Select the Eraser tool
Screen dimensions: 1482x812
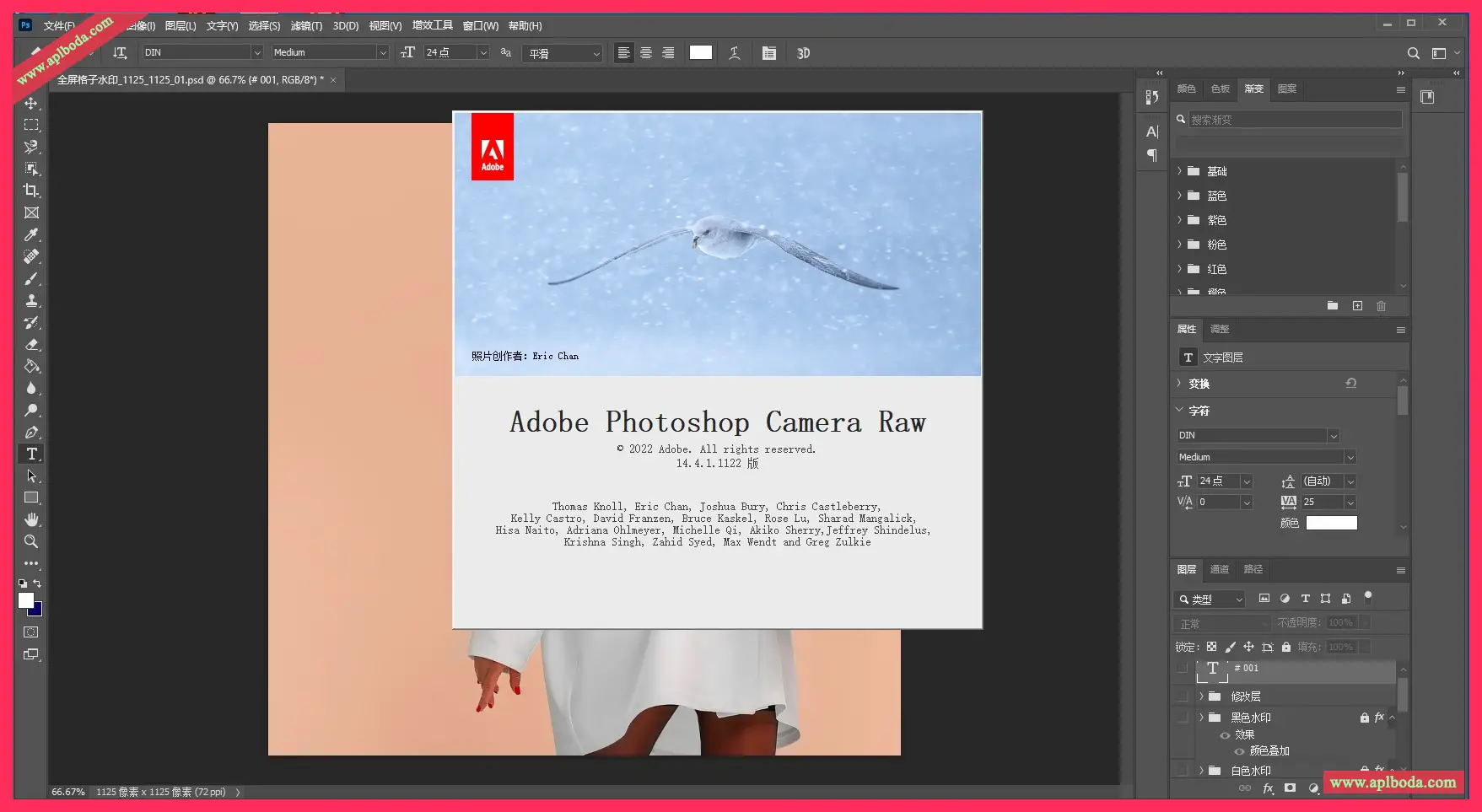coord(31,344)
